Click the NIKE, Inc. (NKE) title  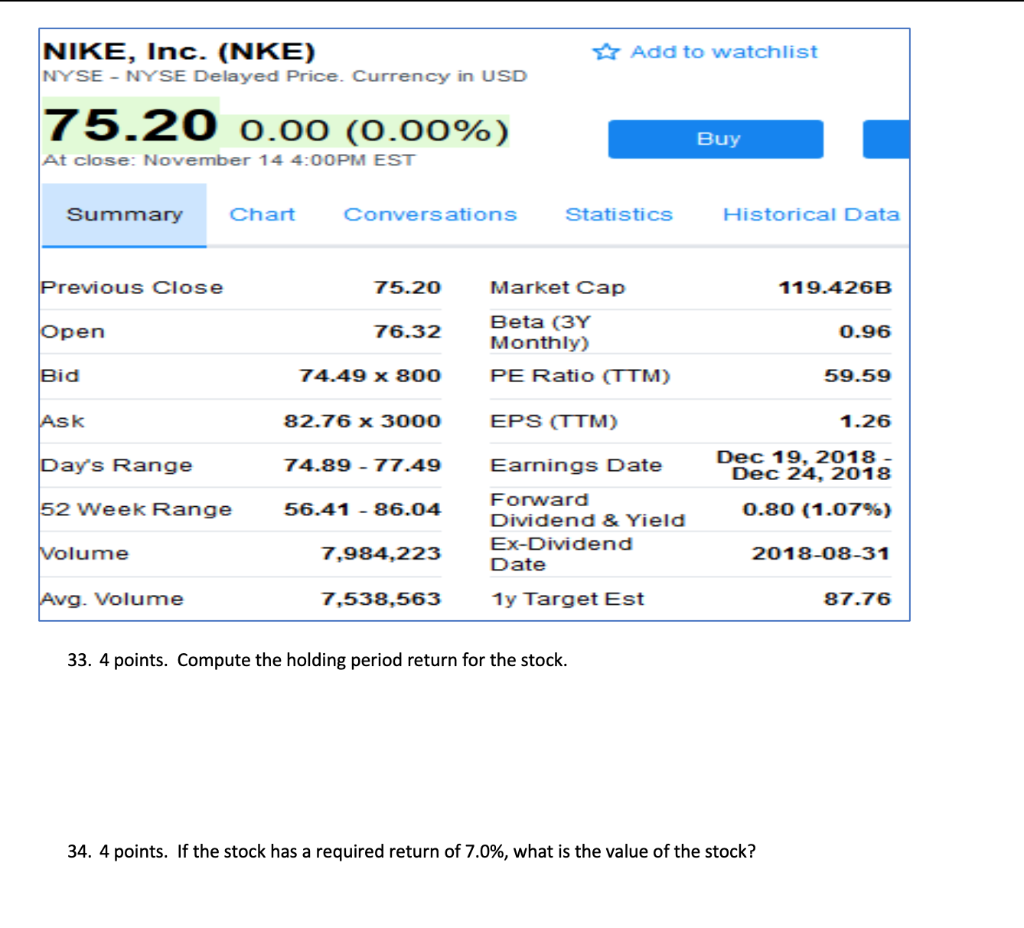[x=179, y=51]
